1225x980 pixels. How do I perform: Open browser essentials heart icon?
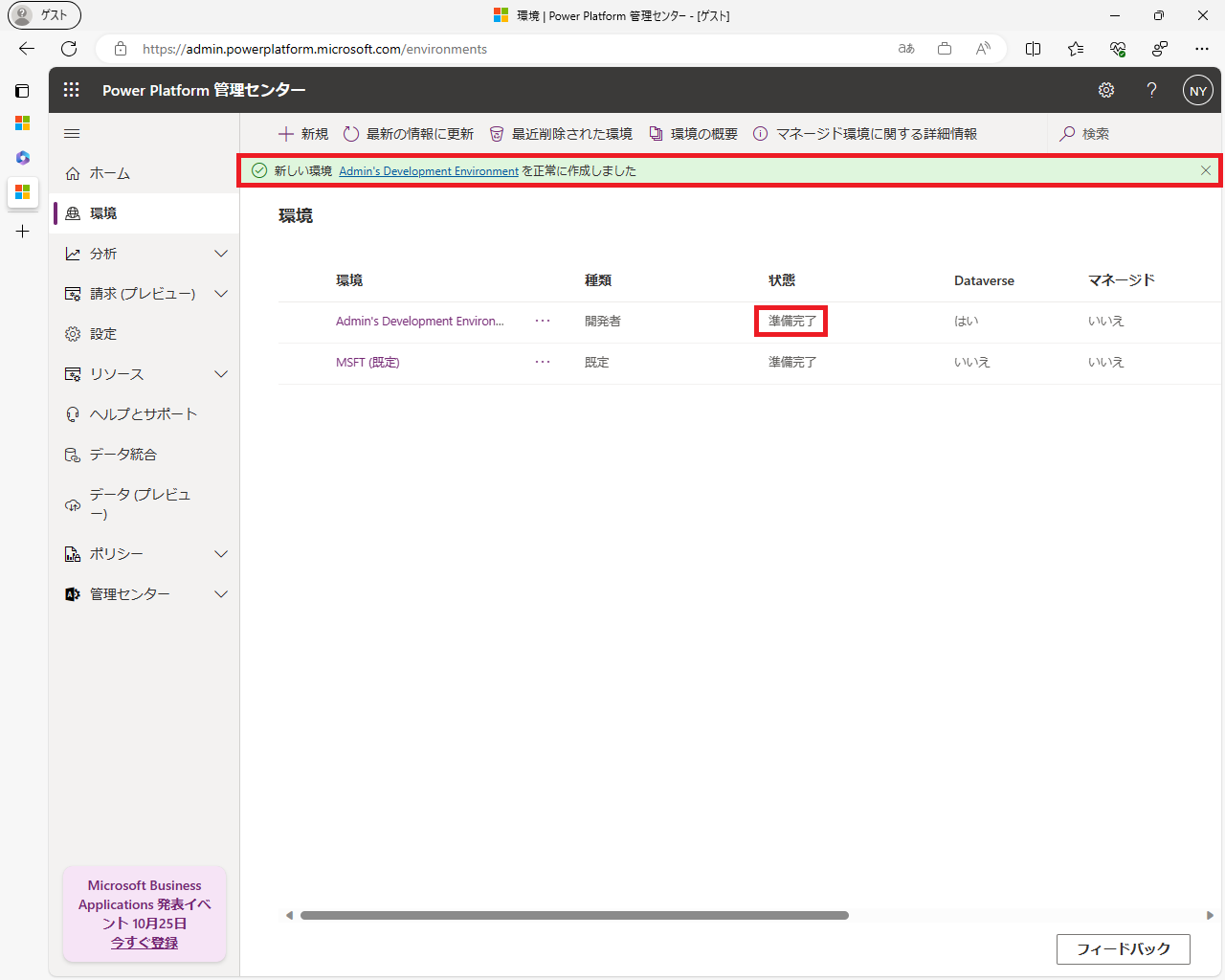coord(1118,49)
